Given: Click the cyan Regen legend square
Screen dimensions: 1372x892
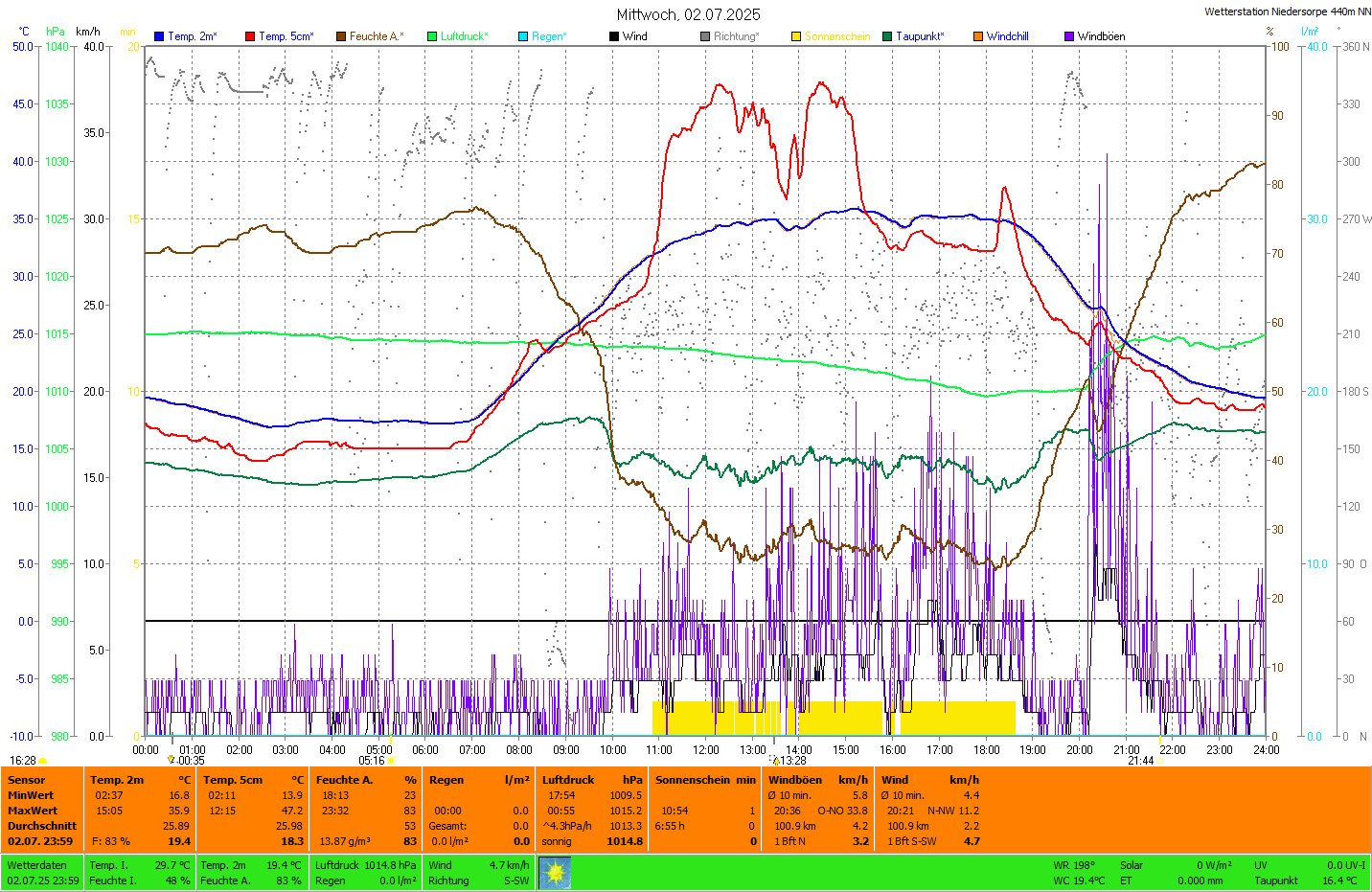Looking at the screenshot, I should tap(523, 36).
